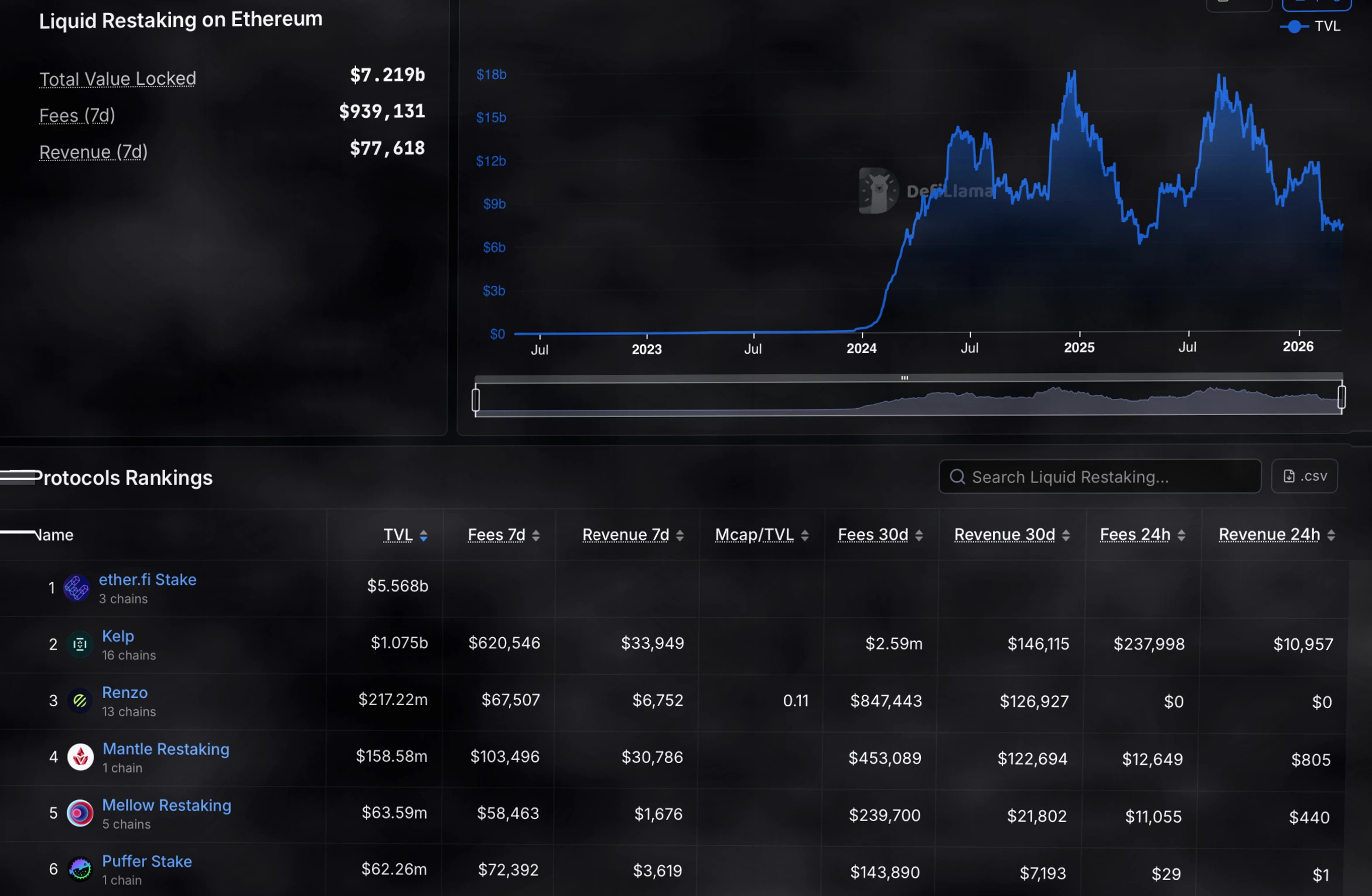
Task: Select the Mellow Restaking logo icon
Action: pos(80,813)
